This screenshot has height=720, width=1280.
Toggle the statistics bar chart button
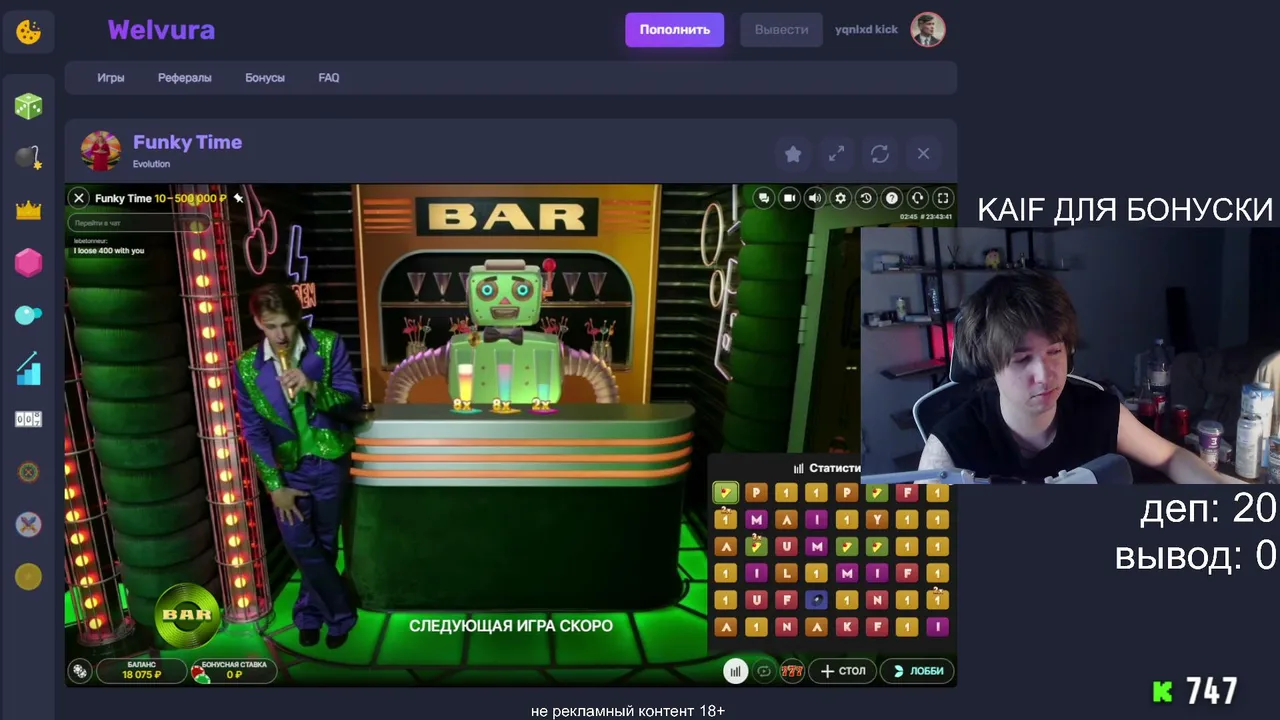tap(735, 671)
